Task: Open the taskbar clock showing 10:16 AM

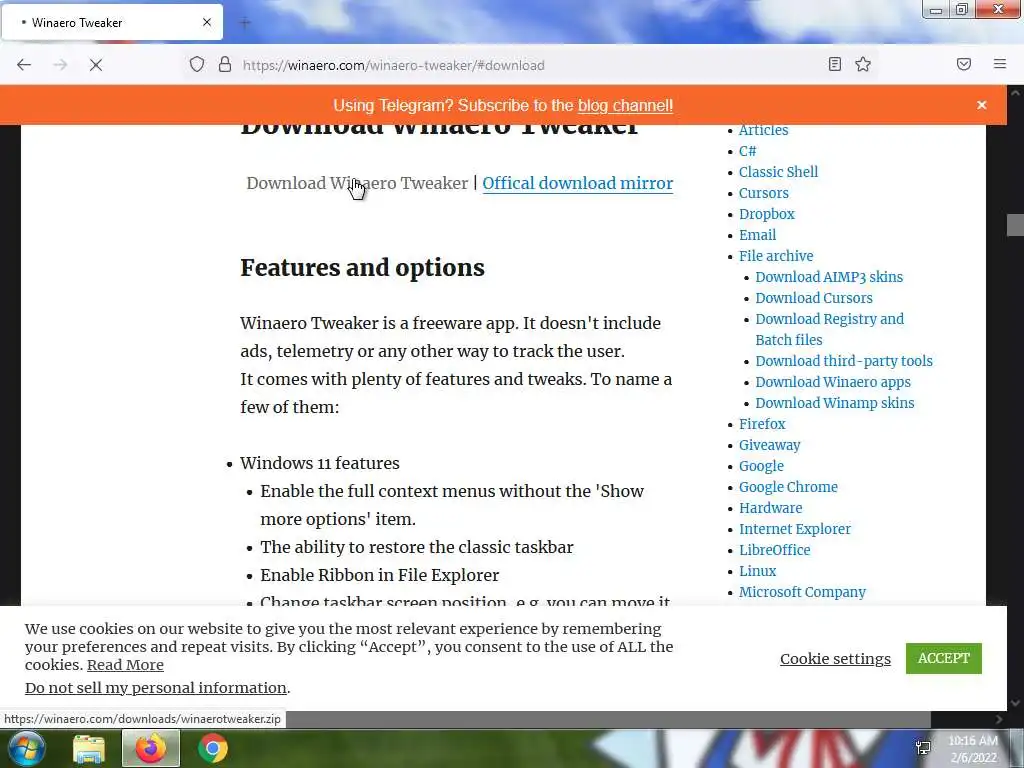Action: coord(973,749)
